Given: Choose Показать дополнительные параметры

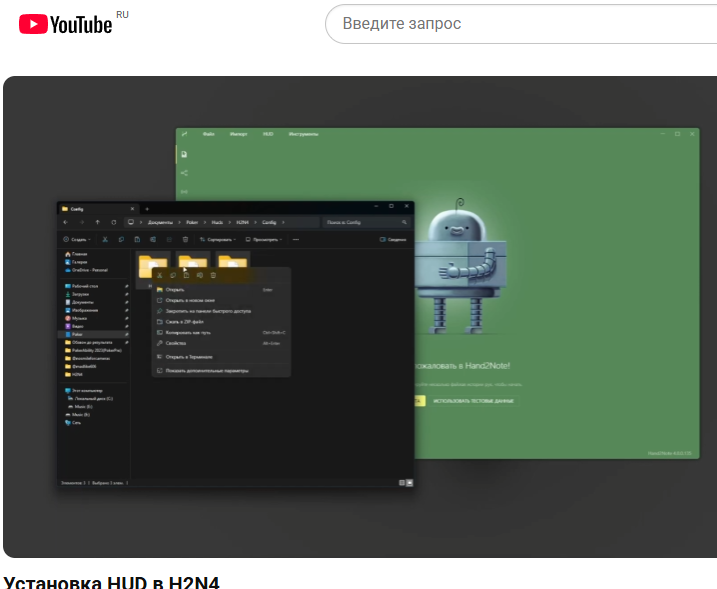Looking at the screenshot, I should [221, 371].
